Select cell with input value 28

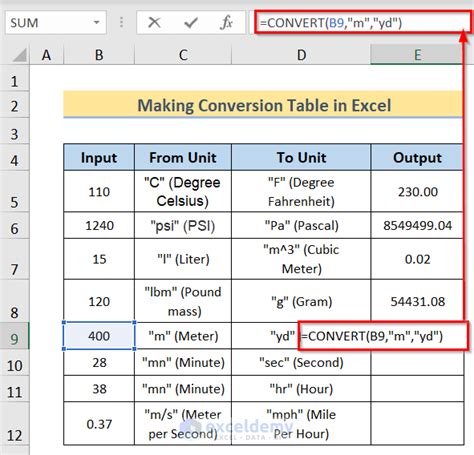(99, 362)
